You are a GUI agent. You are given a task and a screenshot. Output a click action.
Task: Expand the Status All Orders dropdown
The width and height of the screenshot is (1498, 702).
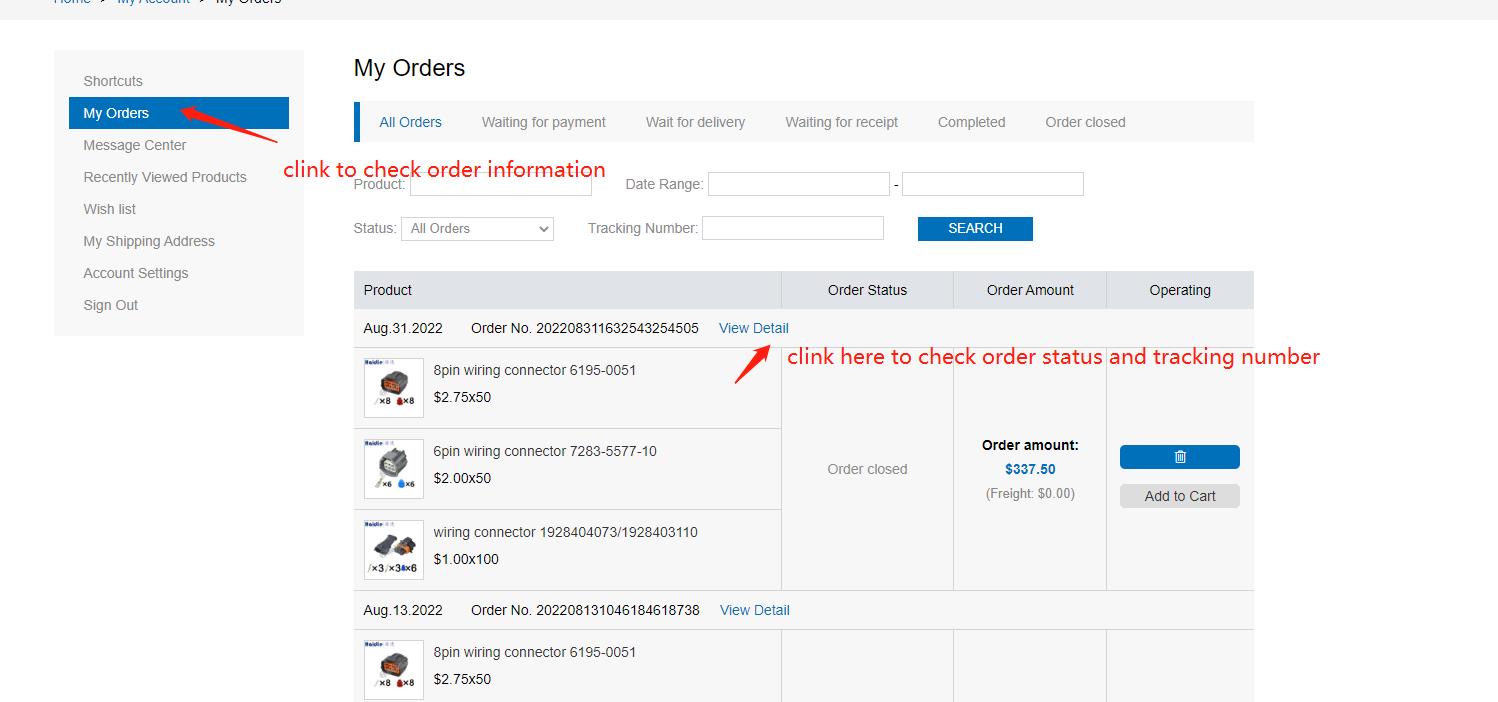(477, 229)
